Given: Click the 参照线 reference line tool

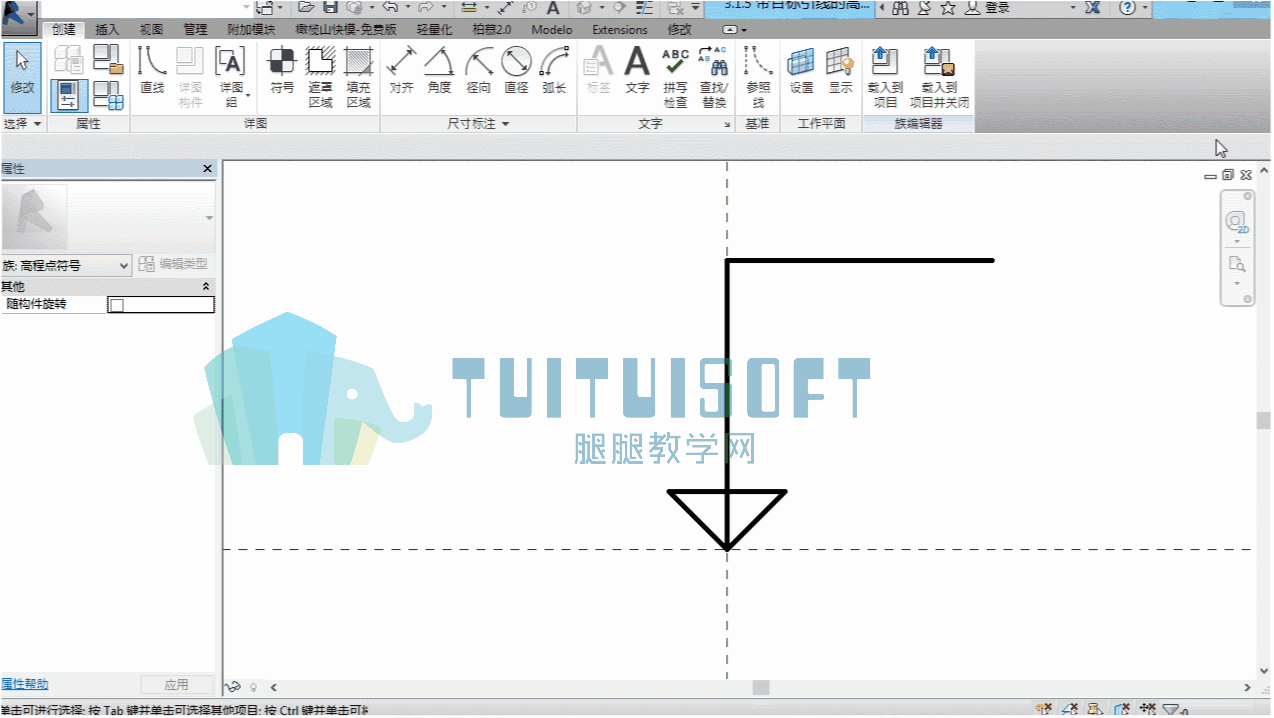Looking at the screenshot, I should [758, 77].
